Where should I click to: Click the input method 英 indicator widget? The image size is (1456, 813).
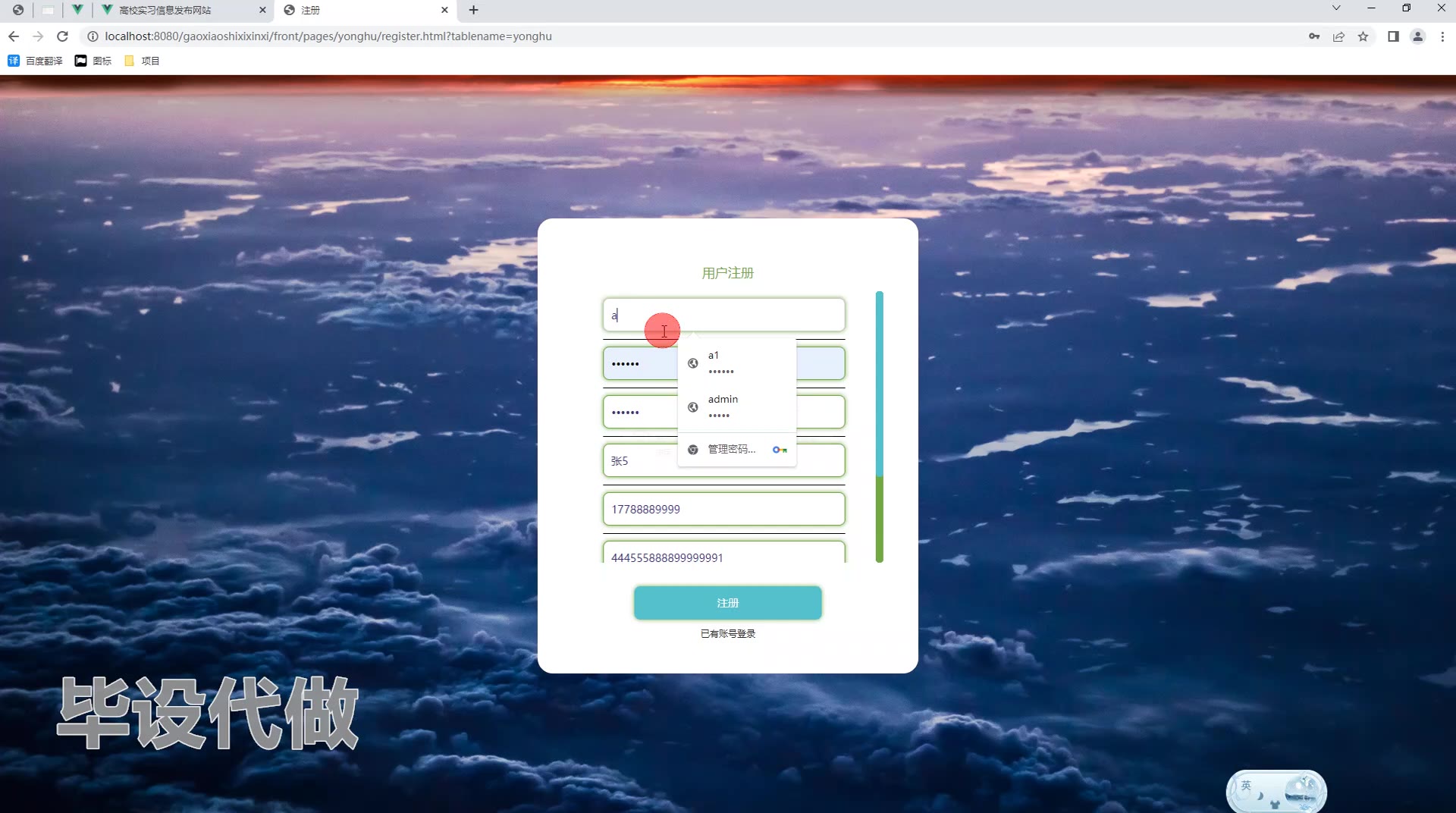[1276, 792]
